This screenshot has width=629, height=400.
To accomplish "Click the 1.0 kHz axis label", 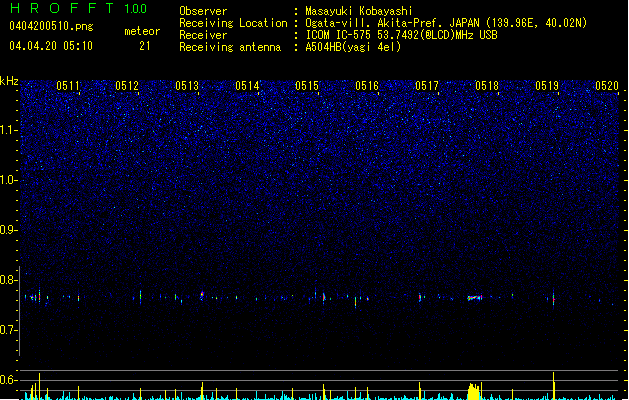I will [x=9, y=180].
